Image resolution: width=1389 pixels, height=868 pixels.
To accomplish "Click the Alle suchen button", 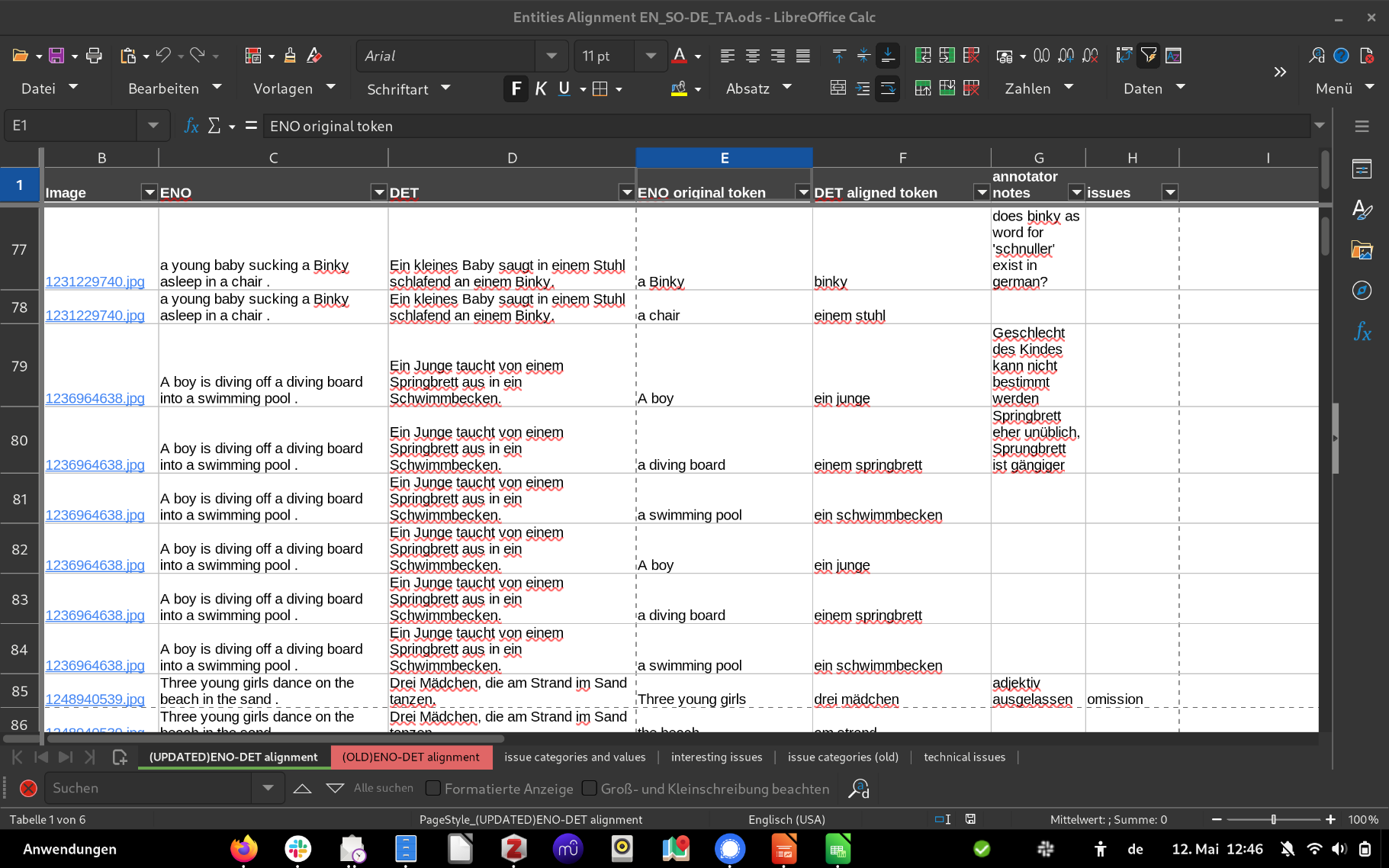I will [384, 789].
